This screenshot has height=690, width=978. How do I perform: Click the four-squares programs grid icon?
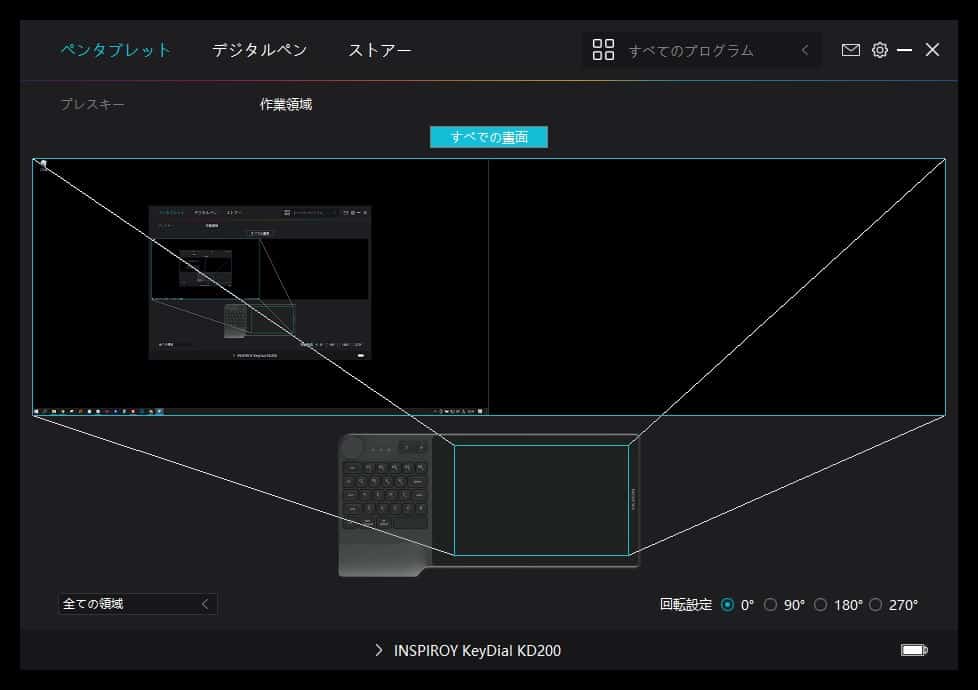[x=603, y=50]
